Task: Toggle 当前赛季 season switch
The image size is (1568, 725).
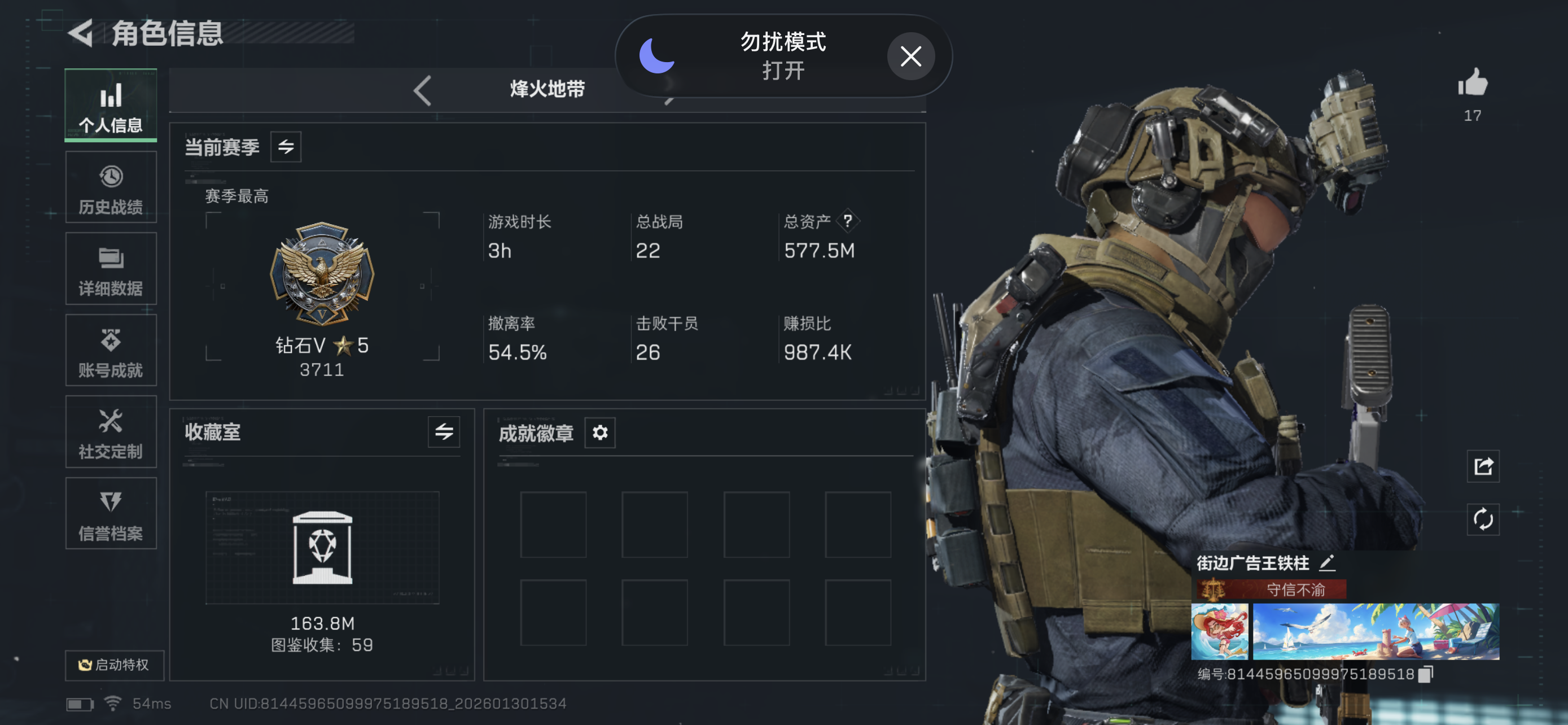Action: 286,147
